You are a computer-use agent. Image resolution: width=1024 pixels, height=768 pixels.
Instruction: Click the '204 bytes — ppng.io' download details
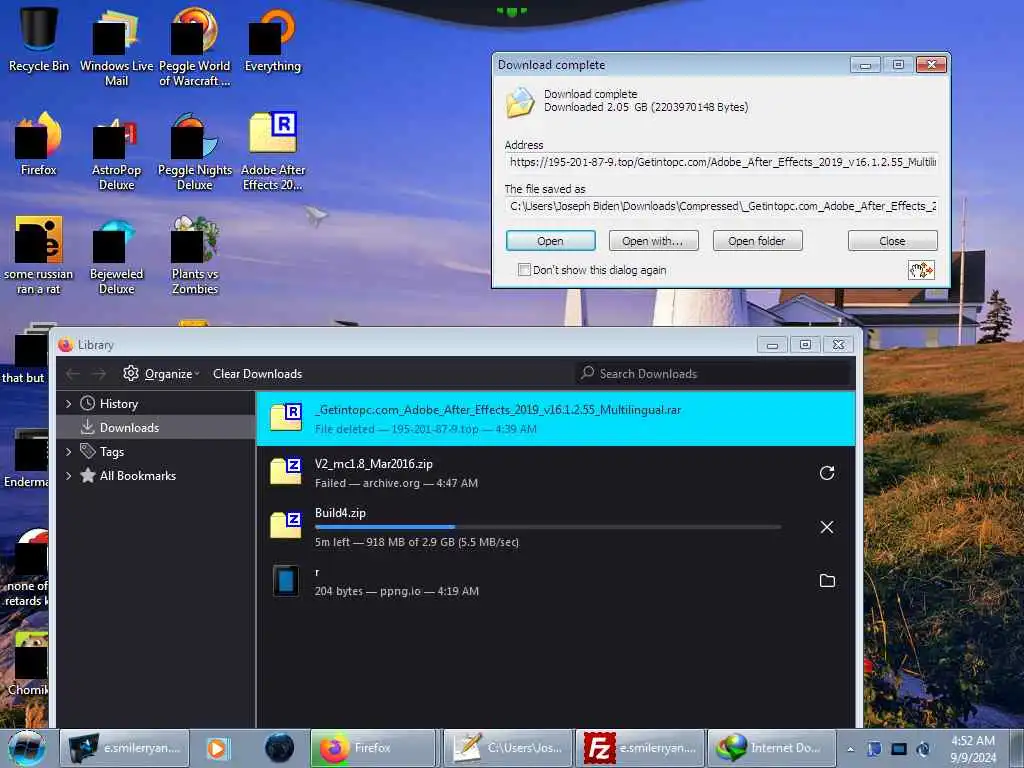(x=396, y=591)
